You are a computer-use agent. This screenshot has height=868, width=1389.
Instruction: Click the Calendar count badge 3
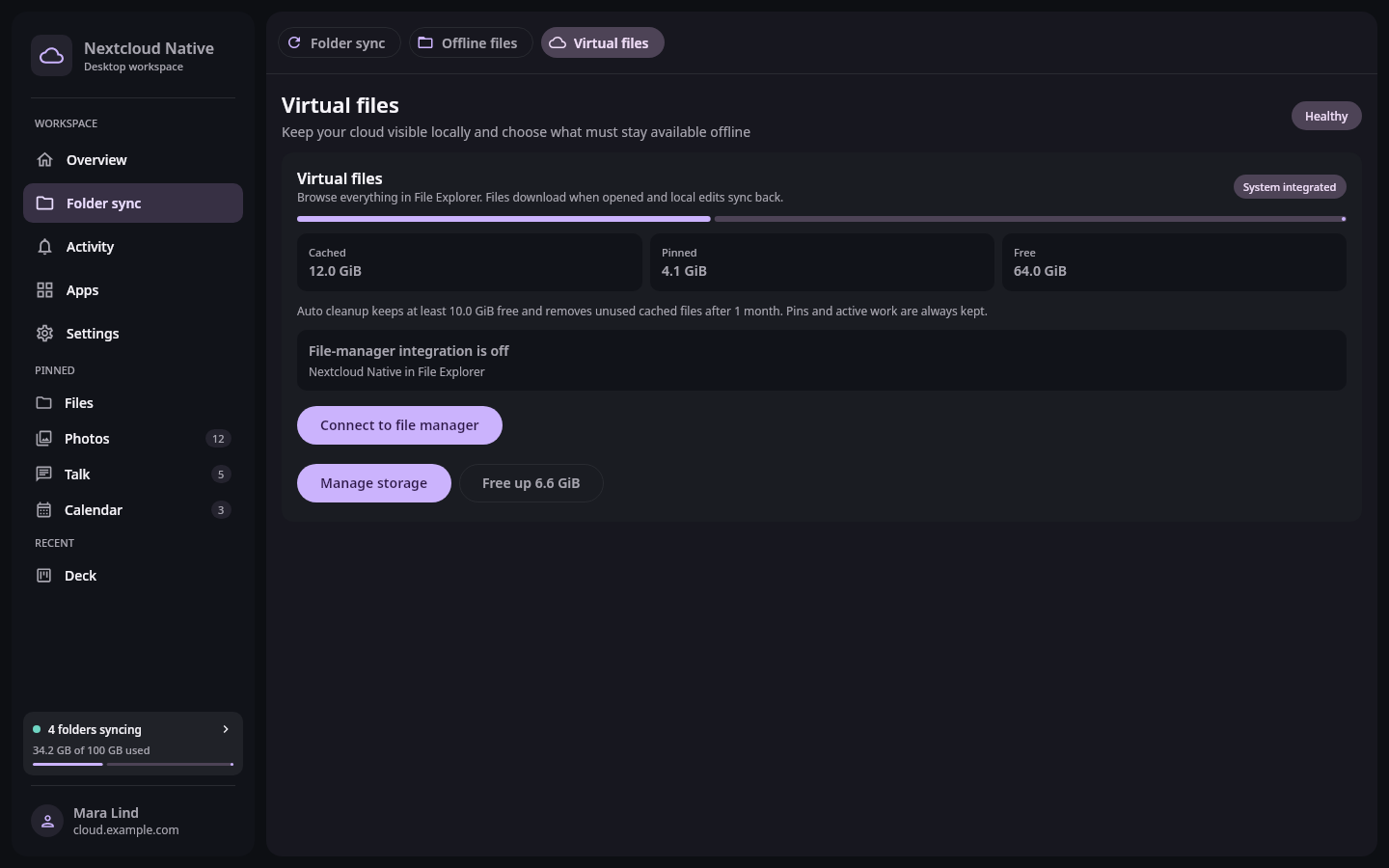(221, 510)
